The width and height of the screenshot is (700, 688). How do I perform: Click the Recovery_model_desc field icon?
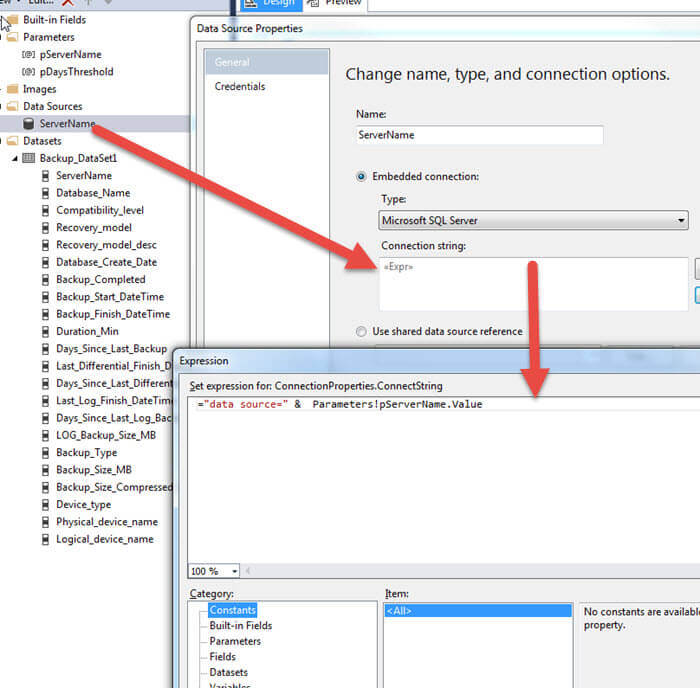tap(45, 245)
